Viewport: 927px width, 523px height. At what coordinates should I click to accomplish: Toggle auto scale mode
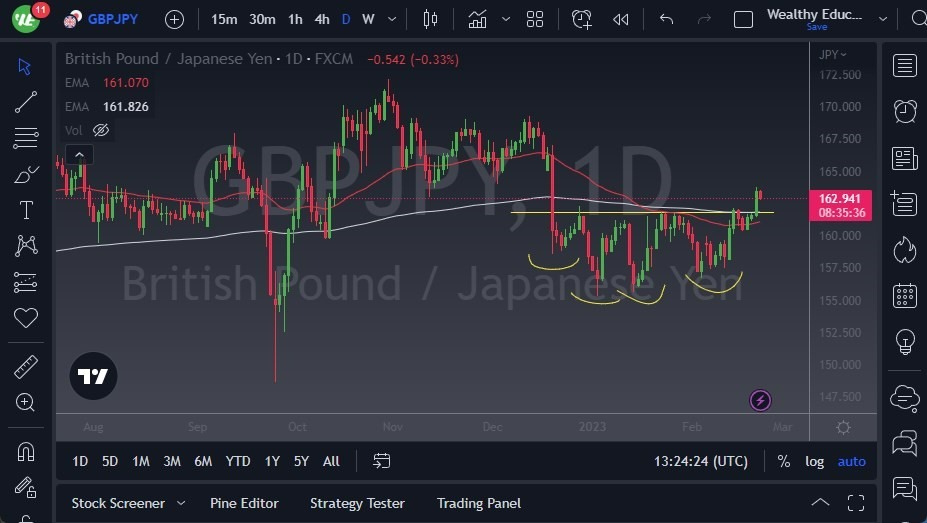tap(851, 462)
